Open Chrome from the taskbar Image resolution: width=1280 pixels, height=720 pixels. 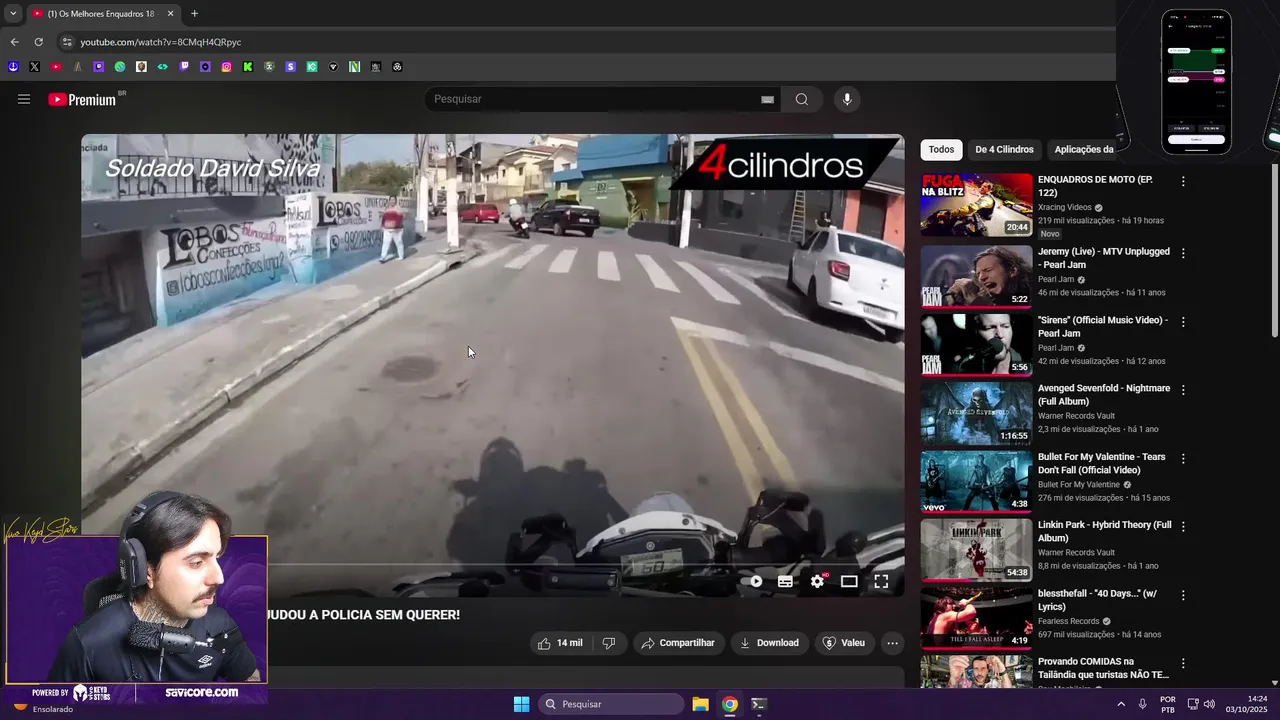[730, 704]
